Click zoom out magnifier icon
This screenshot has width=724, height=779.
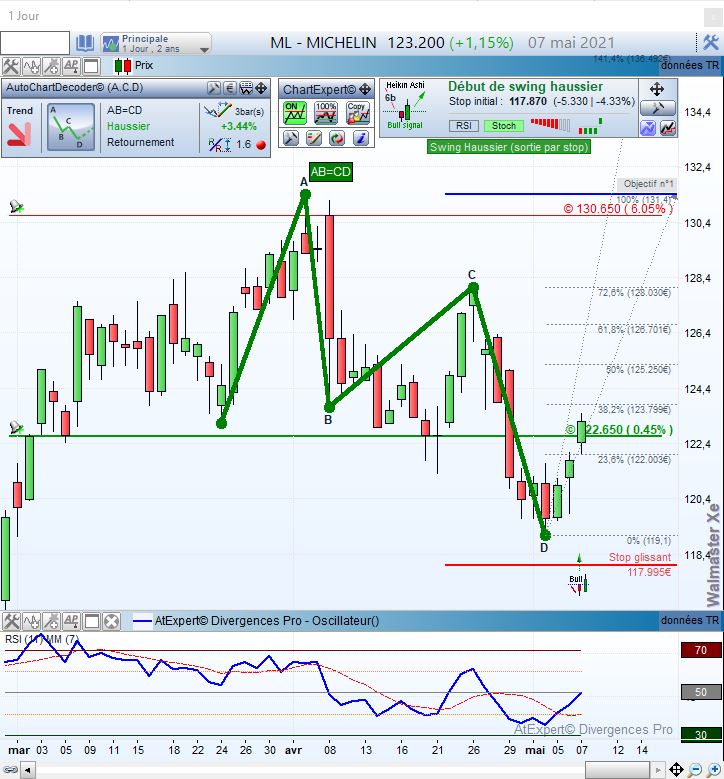pos(695,770)
